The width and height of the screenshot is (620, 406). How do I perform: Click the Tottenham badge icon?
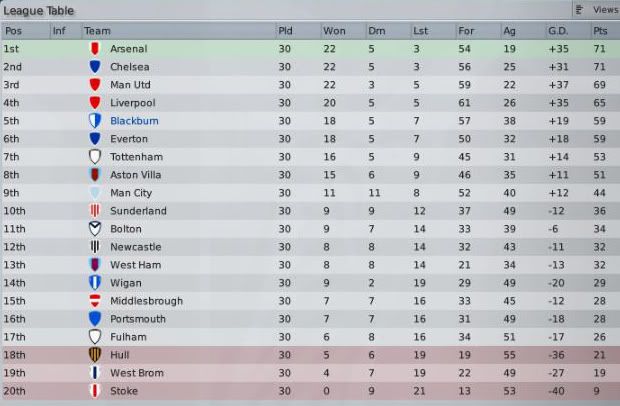coord(94,156)
